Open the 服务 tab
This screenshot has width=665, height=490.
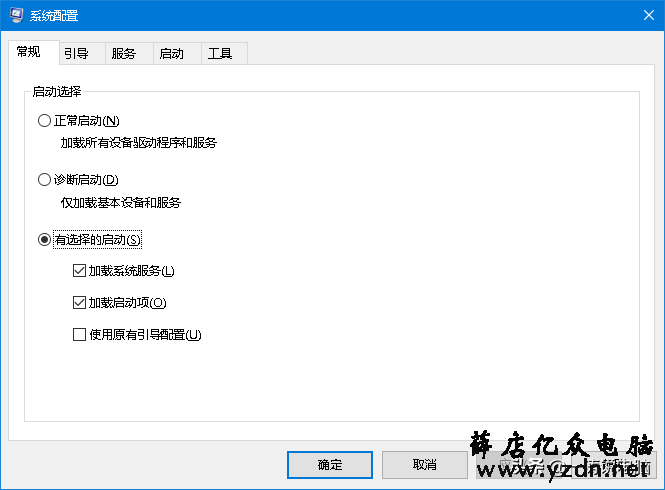point(129,53)
